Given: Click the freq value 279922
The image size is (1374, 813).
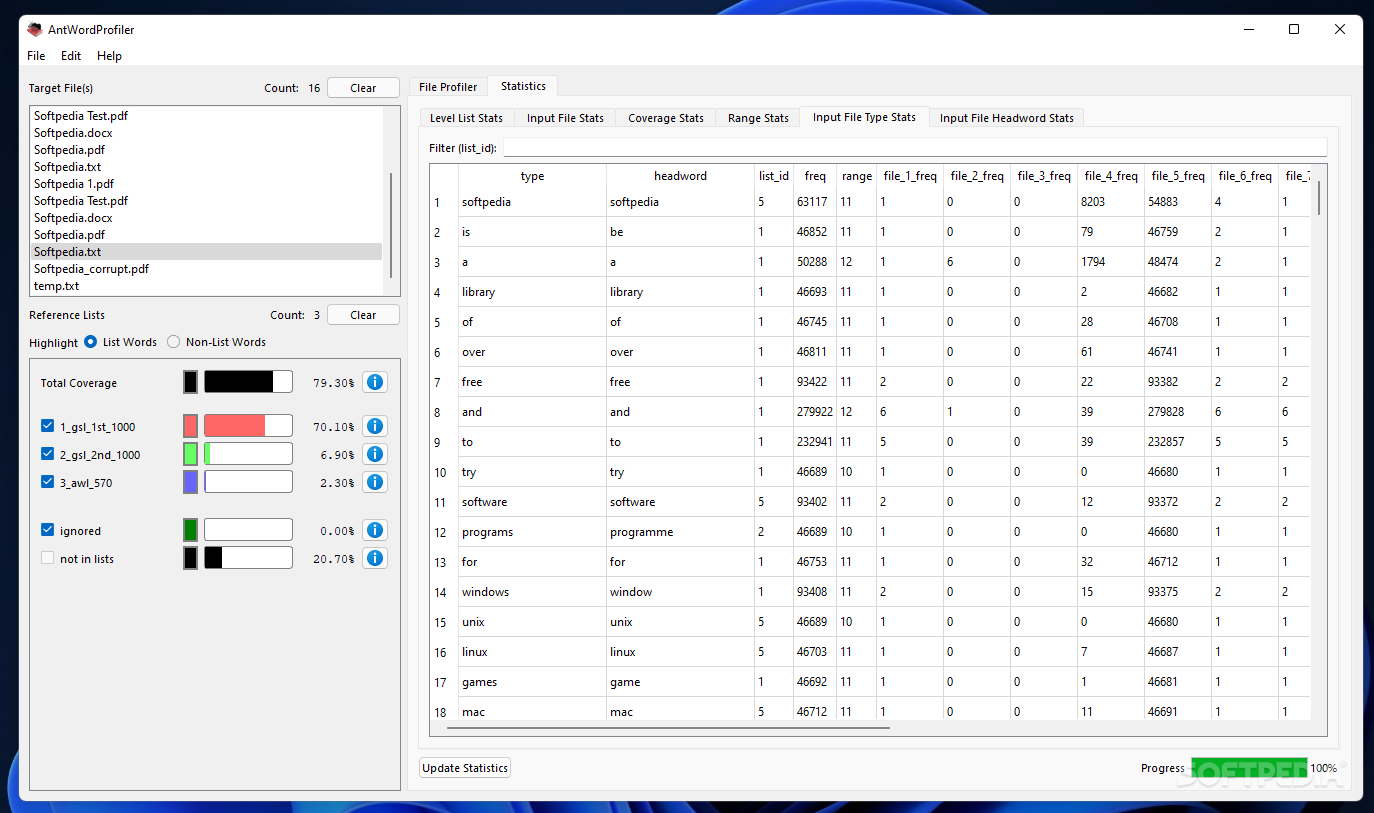Looking at the screenshot, I should point(815,412).
